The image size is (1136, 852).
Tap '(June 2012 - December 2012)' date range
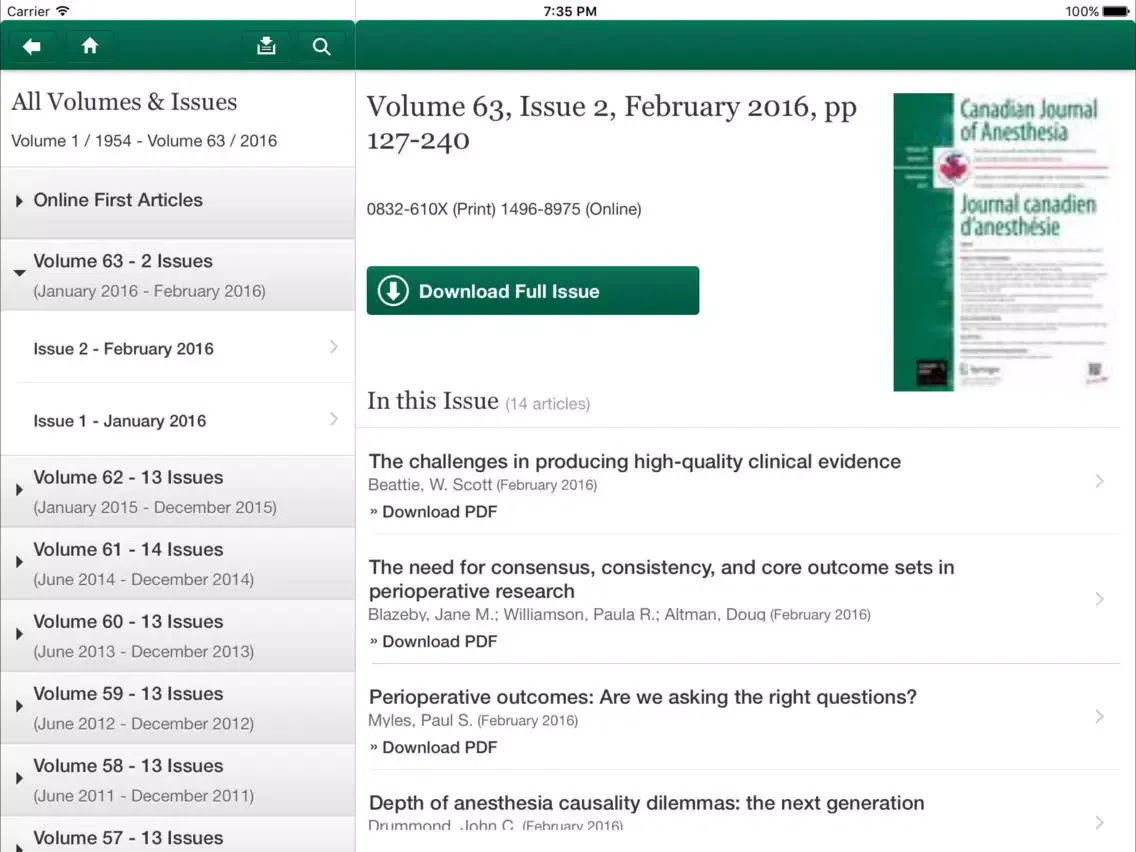[x=143, y=724]
